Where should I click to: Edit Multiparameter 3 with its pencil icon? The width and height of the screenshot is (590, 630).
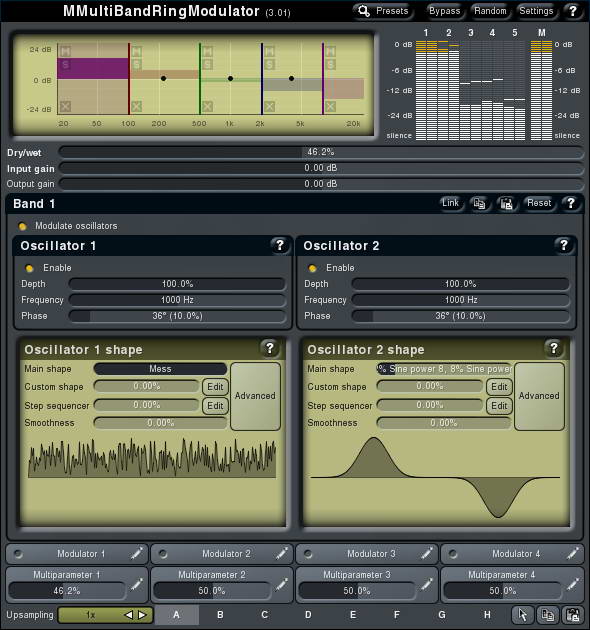[427, 585]
